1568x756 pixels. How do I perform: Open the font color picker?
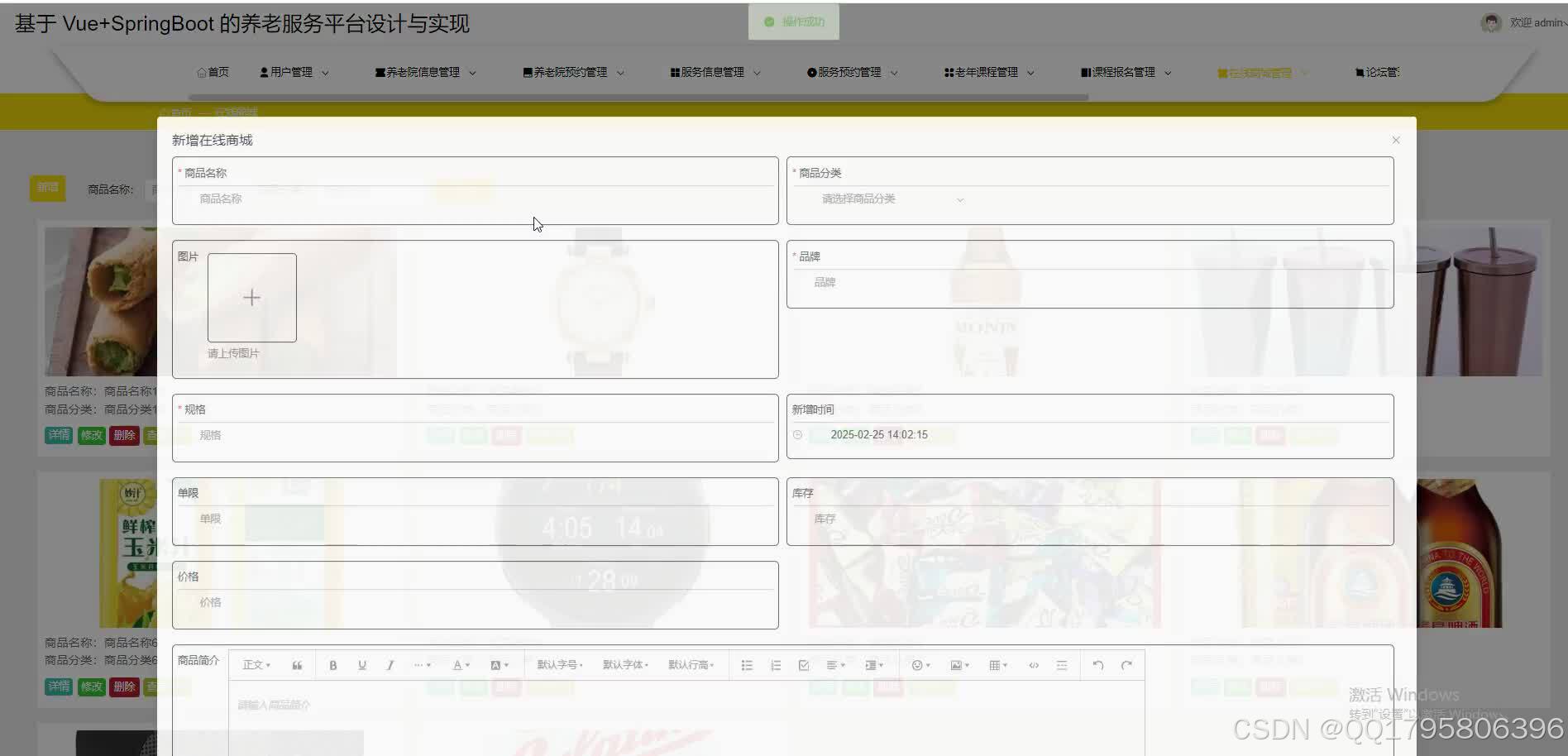(x=461, y=665)
